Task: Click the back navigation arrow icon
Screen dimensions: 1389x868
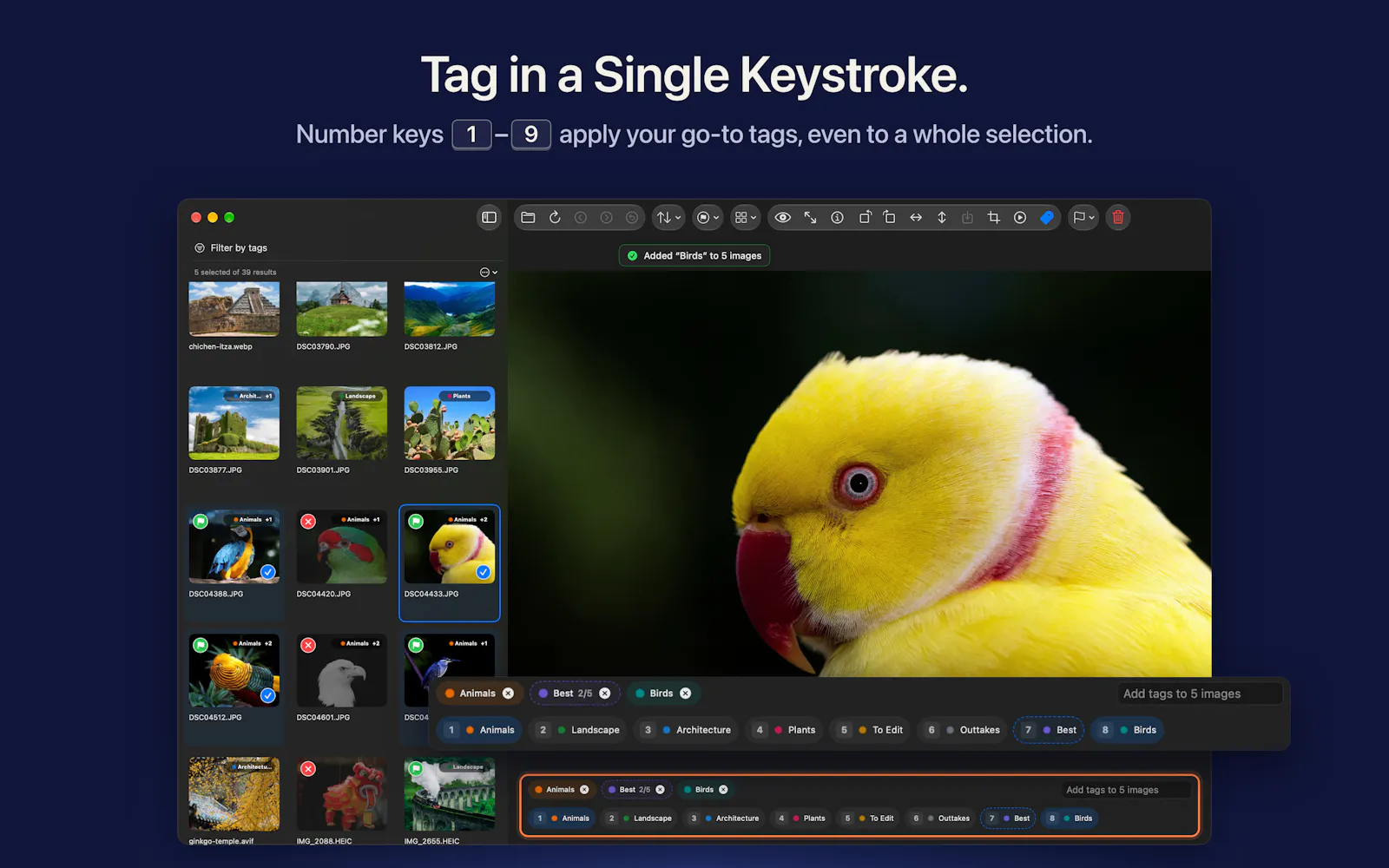Action: pos(581,218)
